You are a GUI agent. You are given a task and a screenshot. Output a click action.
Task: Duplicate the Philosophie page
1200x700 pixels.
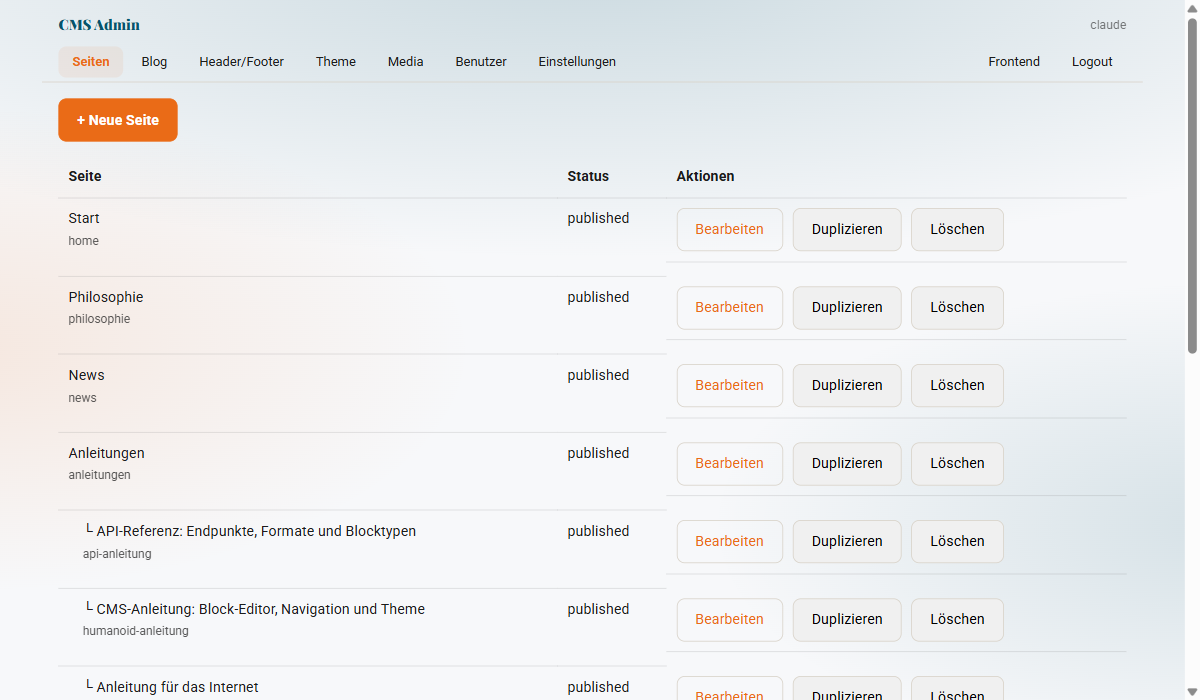coord(846,307)
